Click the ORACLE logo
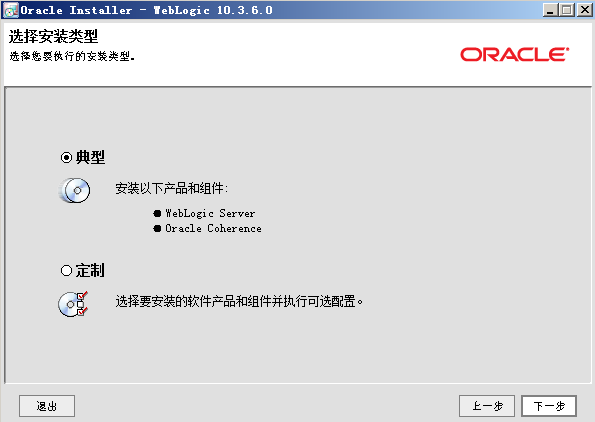 [515, 54]
